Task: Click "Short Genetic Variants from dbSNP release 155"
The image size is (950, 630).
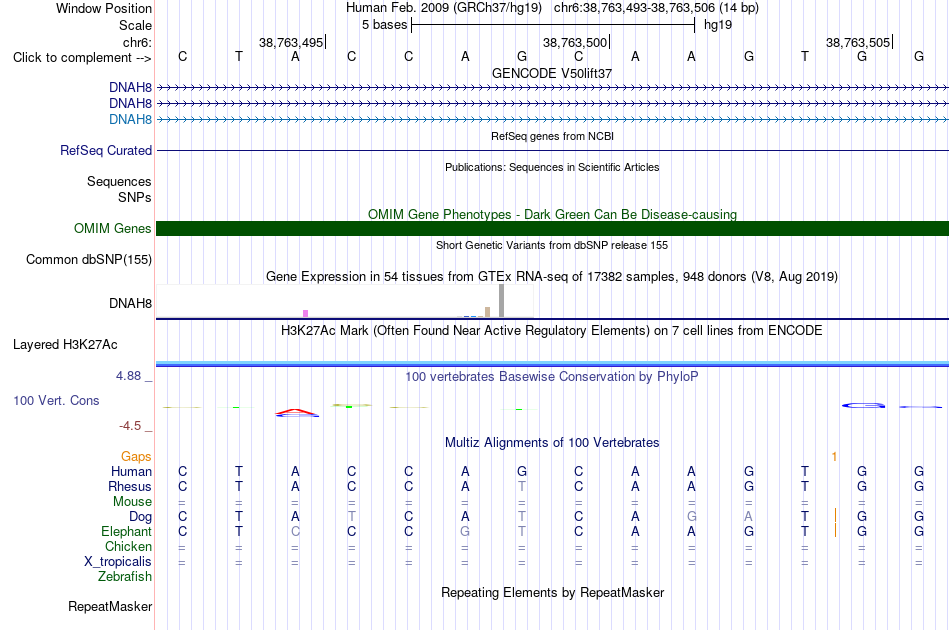Action: (x=552, y=245)
